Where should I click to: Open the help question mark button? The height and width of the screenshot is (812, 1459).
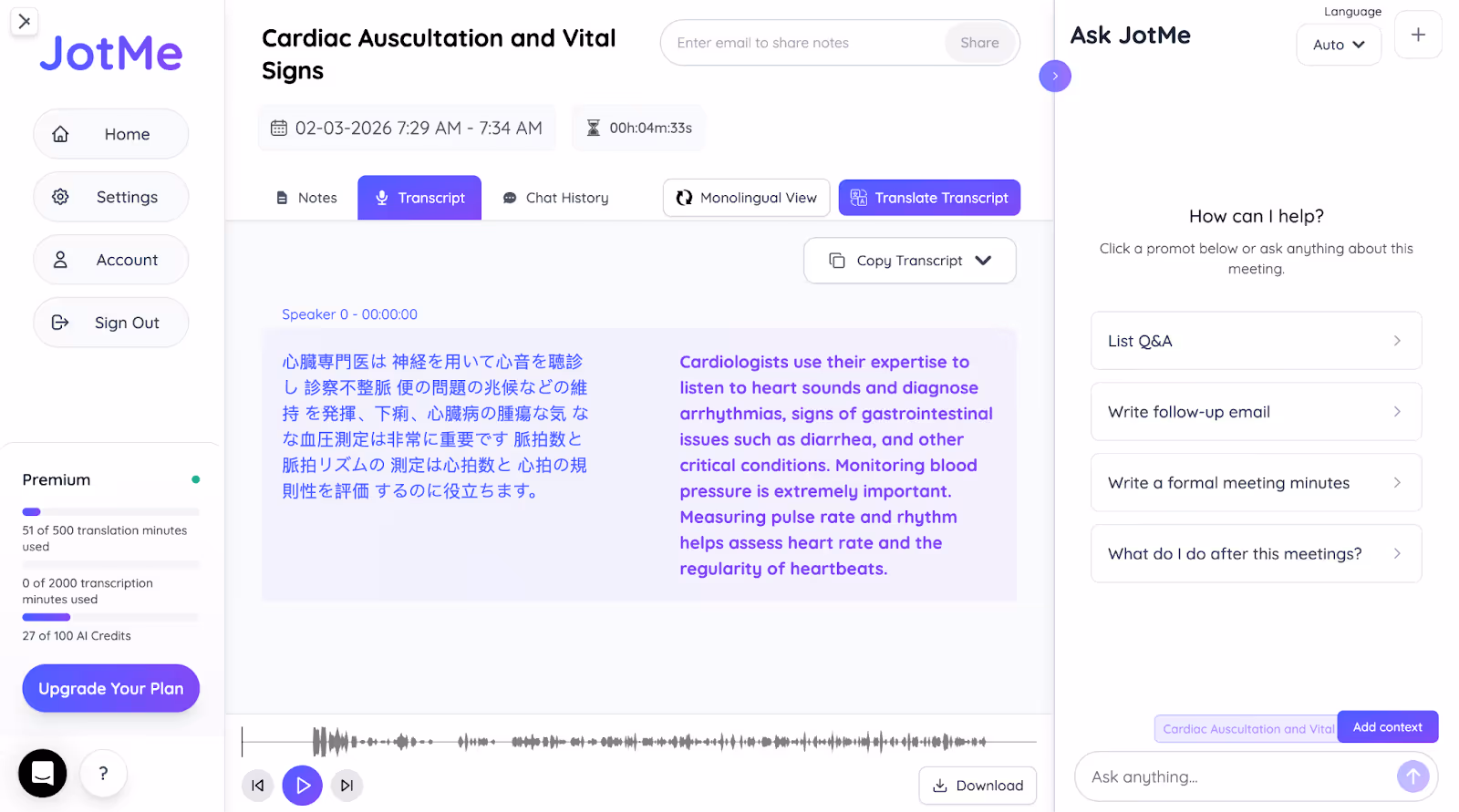103,773
